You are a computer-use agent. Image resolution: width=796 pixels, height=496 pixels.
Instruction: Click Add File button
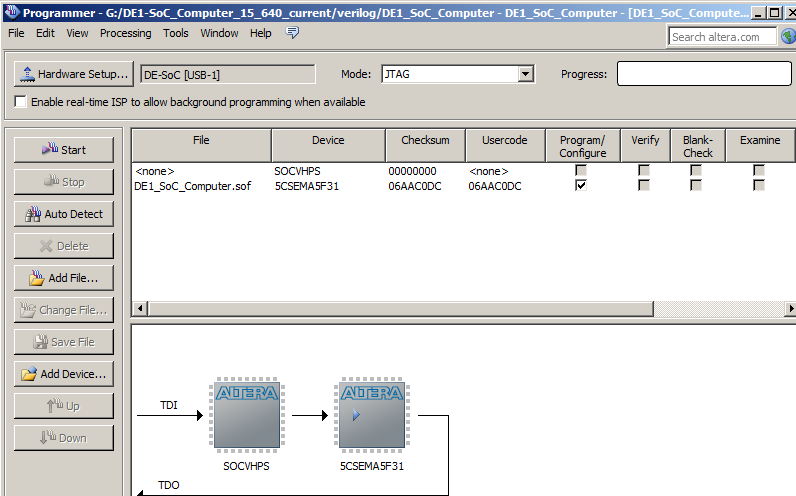pyautogui.click(x=63, y=278)
